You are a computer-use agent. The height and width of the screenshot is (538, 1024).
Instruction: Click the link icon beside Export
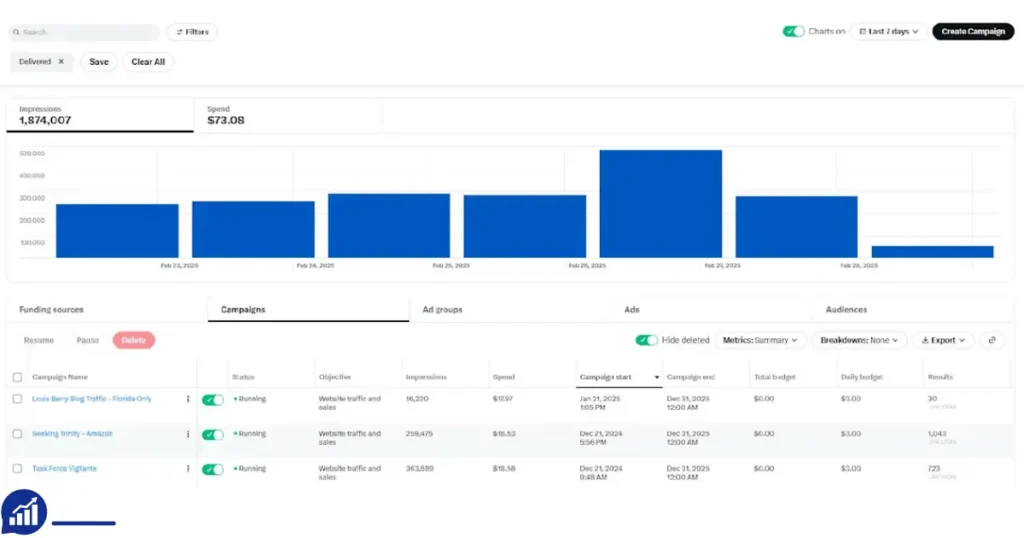coord(992,340)
